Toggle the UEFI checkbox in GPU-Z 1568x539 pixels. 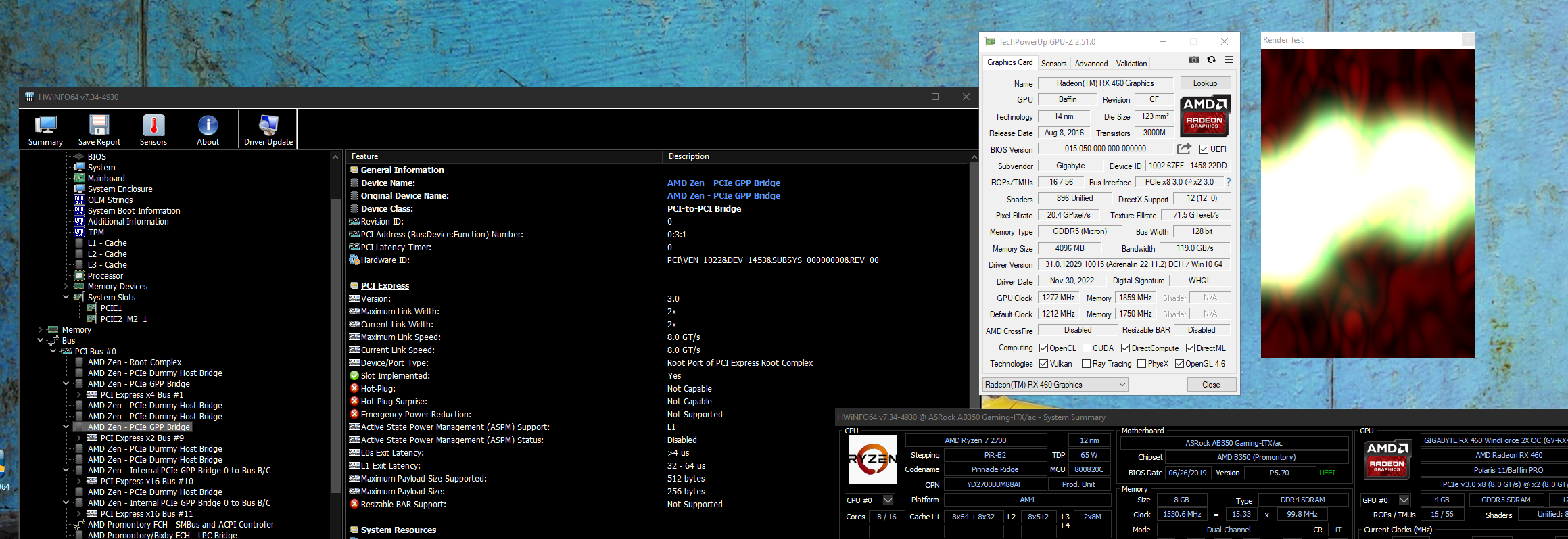1204,149
